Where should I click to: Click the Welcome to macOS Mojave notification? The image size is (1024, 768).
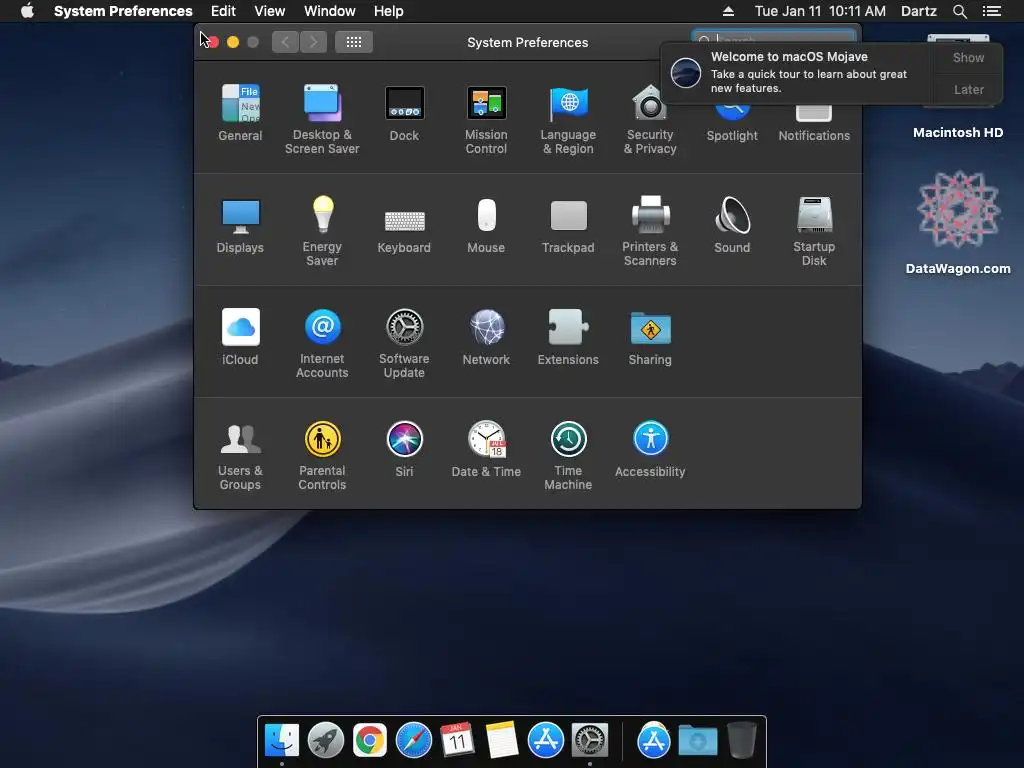pyautogui.click(x=796, y=72)
